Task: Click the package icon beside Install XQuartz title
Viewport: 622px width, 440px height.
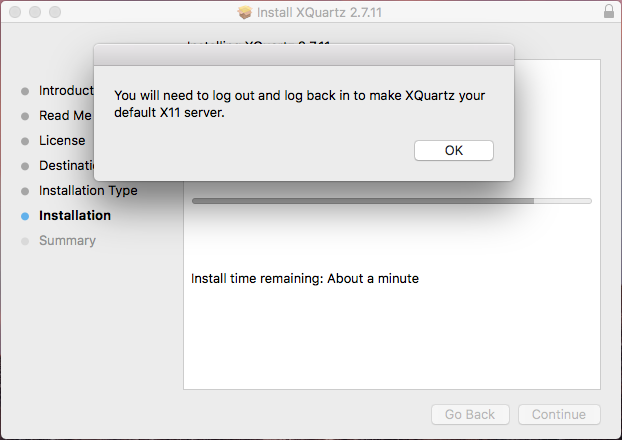Action: 244,12
